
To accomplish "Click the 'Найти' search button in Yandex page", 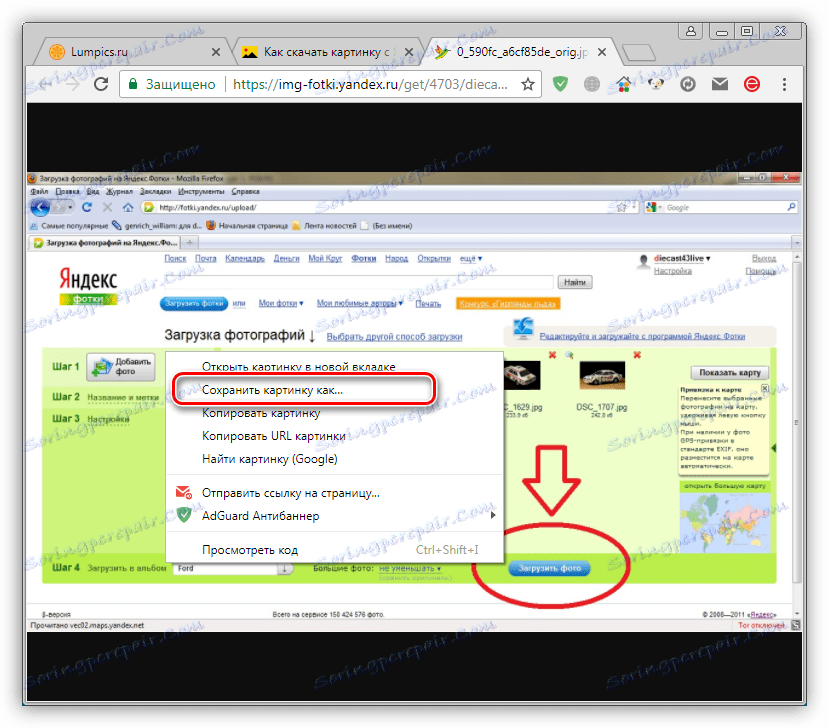I will click(575, 282).
